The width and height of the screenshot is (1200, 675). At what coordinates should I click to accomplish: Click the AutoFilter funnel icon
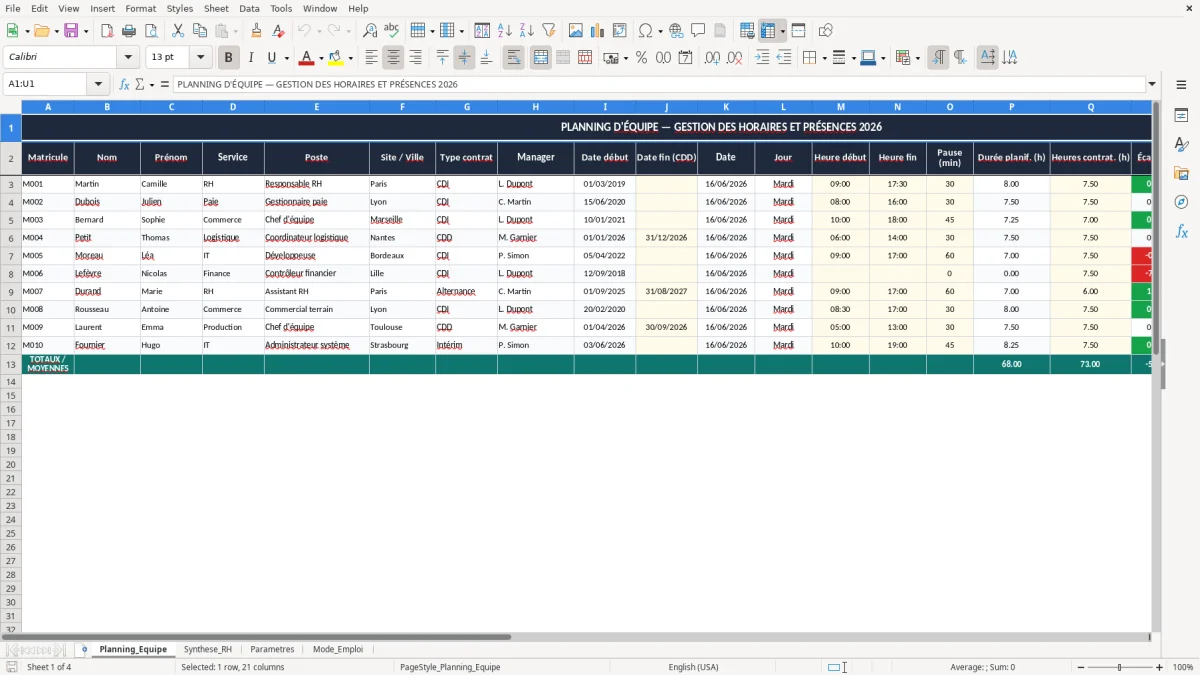[x=549, y=31]
